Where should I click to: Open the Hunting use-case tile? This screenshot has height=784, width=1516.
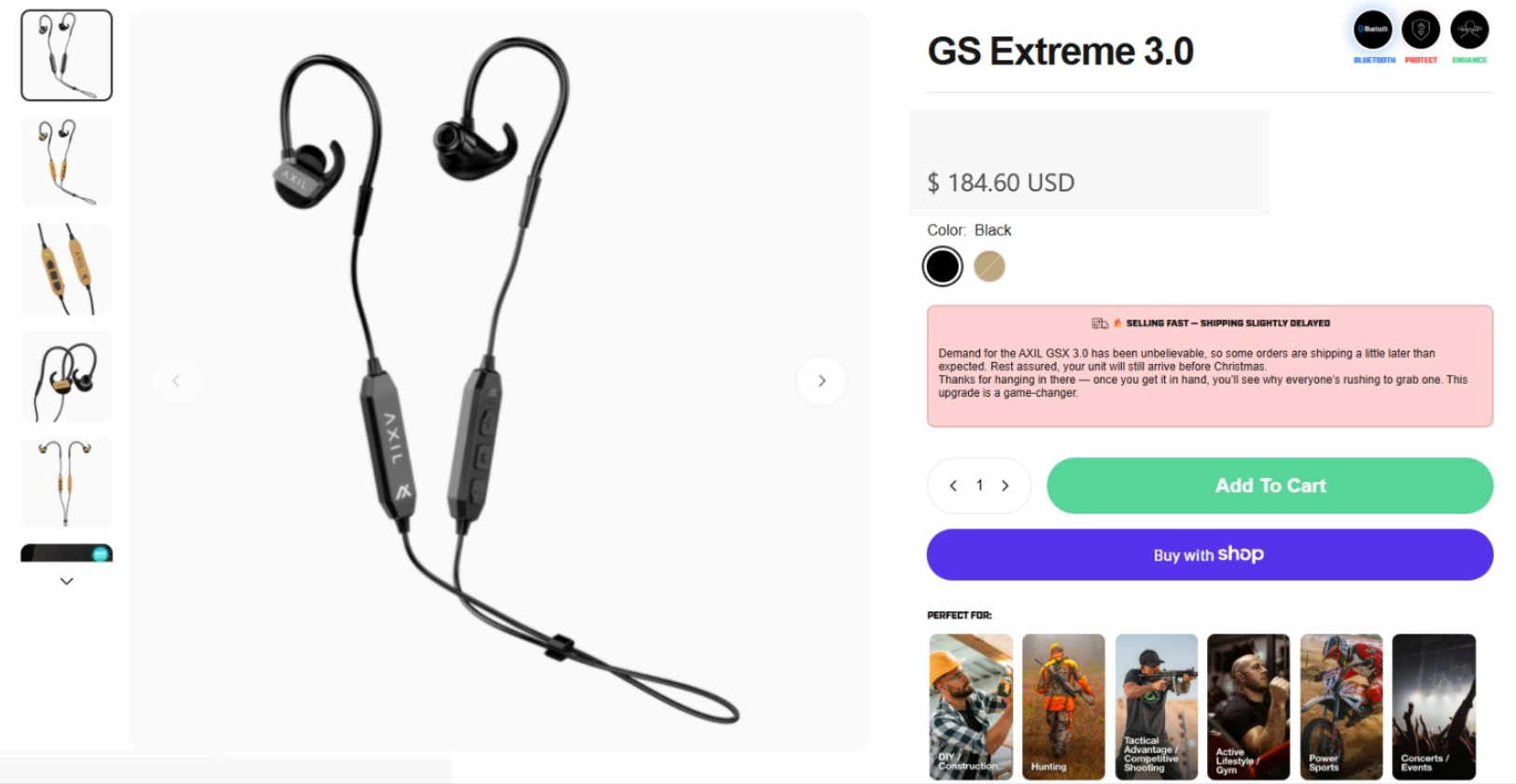(x=1063, y=707)
